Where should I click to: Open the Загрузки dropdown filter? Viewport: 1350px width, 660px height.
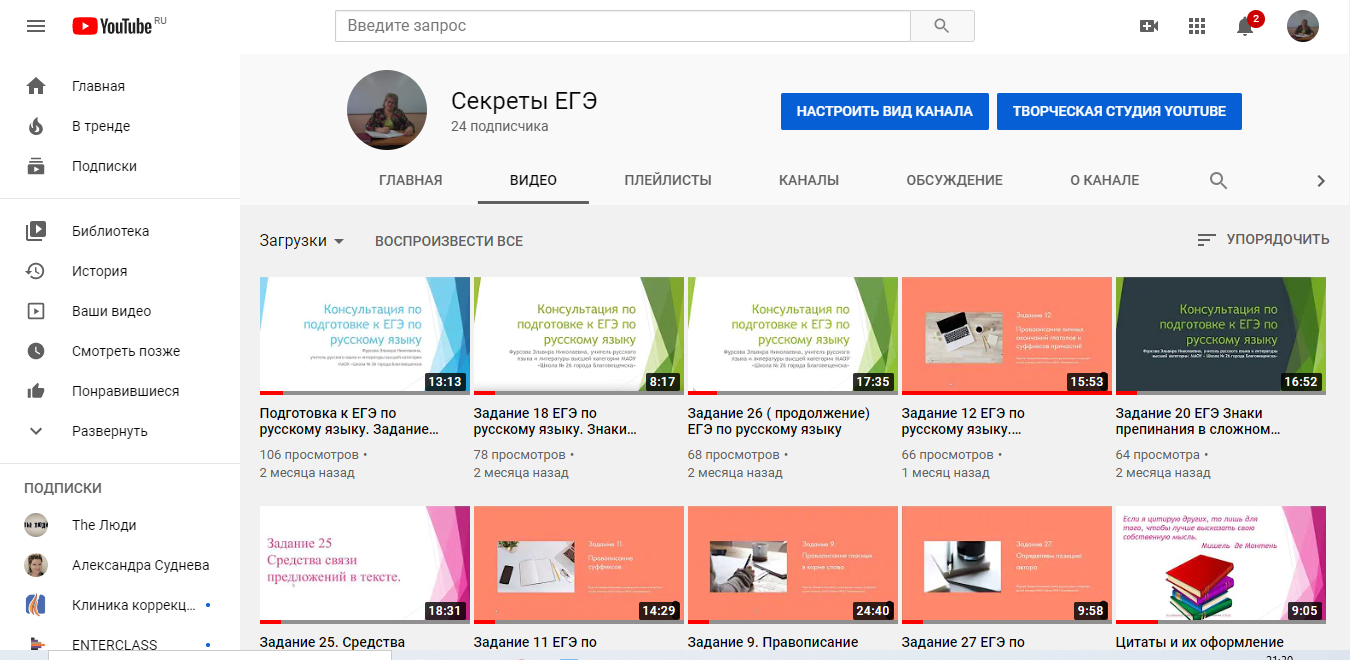tap(302, 241)
